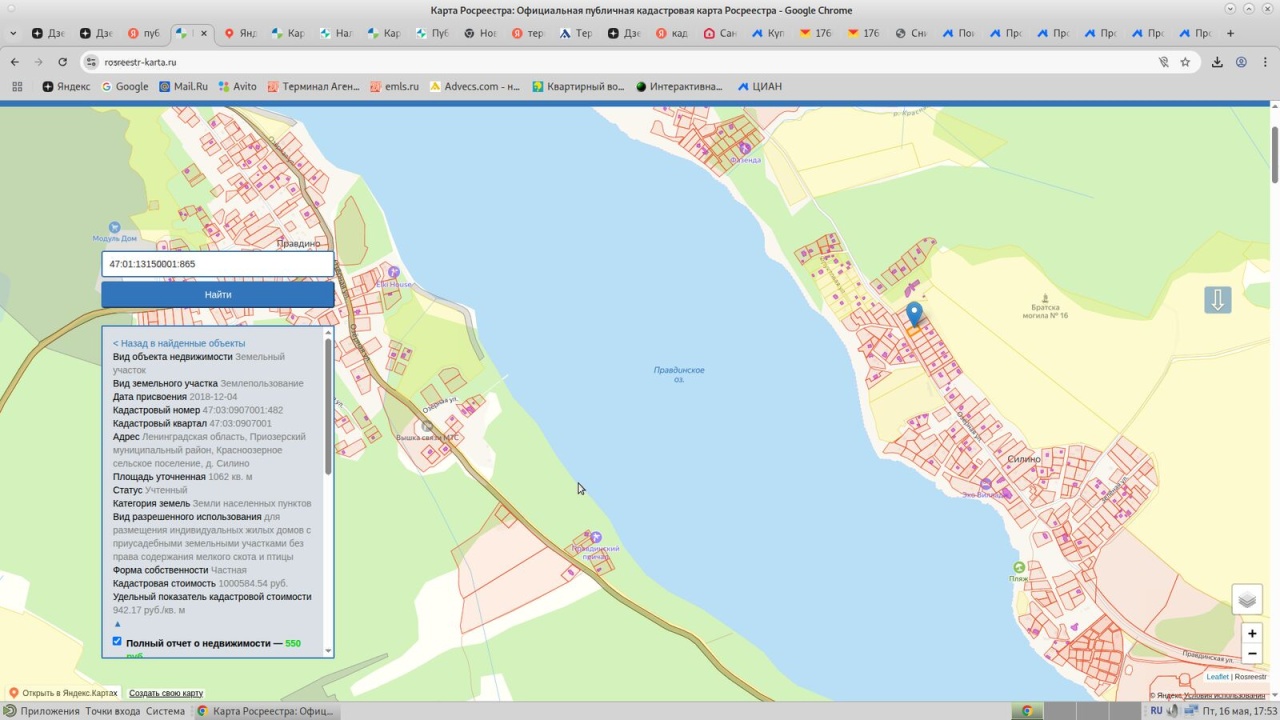This screenshot has height=720, width=1280.
Task: Open the Google bookmark
Action: tap(124, 86)
